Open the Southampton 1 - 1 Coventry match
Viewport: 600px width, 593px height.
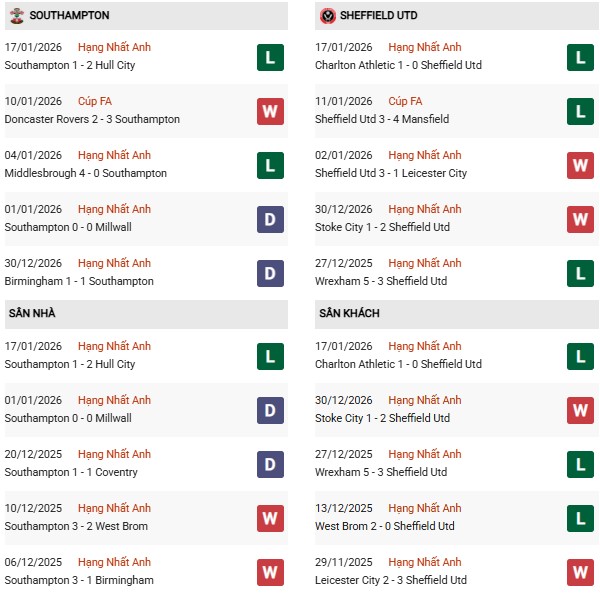[71, 472]
